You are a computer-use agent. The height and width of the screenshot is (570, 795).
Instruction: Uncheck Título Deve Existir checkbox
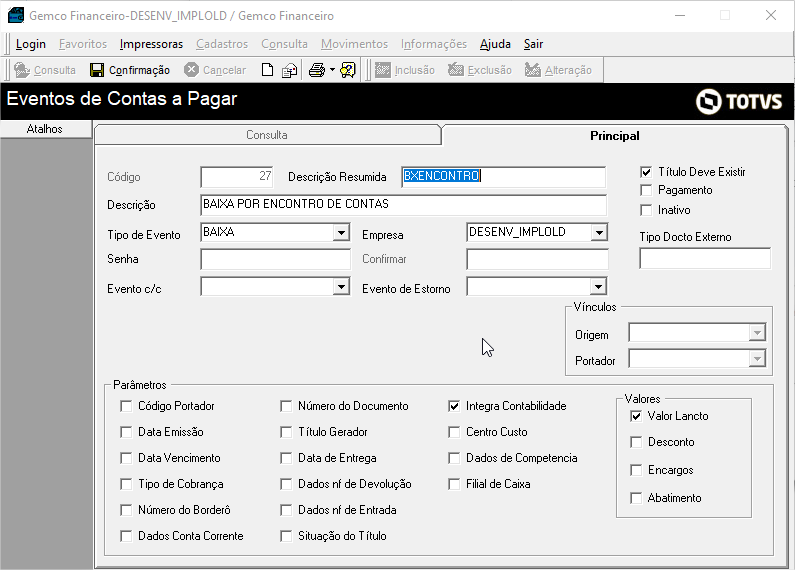[x=646, y=172]
